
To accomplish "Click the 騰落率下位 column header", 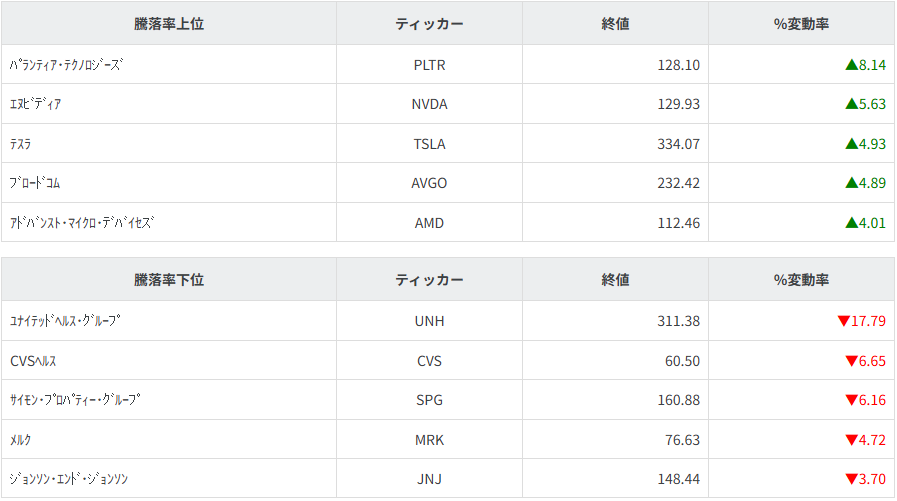I will 169,280.
